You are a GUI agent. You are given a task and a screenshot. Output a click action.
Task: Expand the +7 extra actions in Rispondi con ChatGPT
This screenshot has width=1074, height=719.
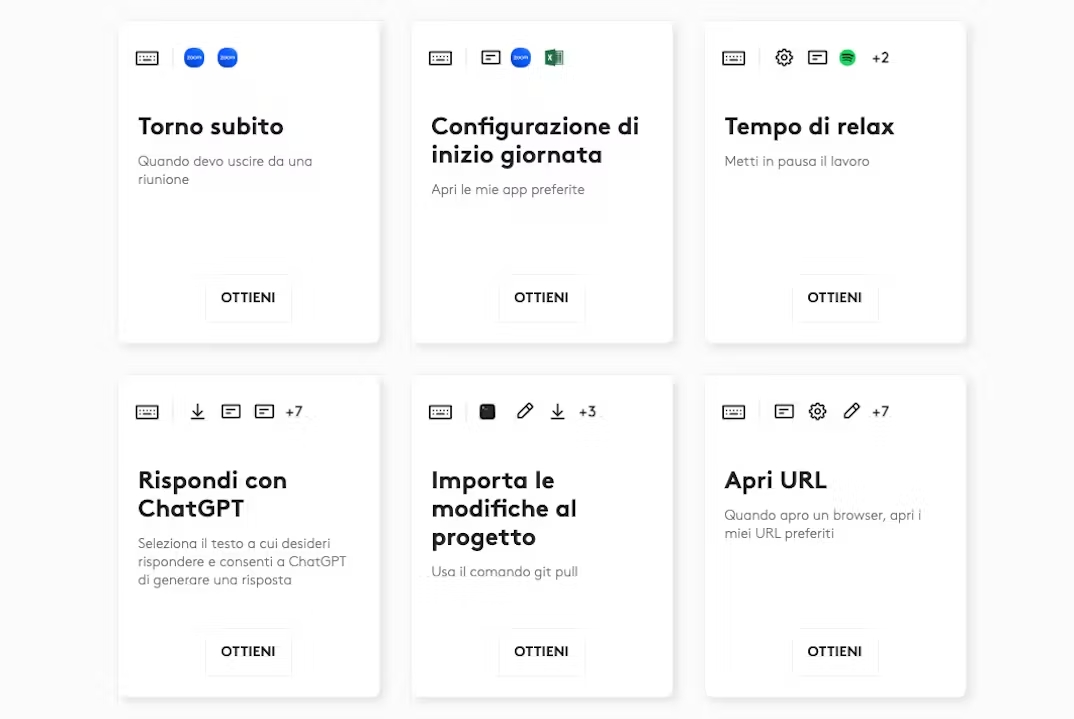294,412
